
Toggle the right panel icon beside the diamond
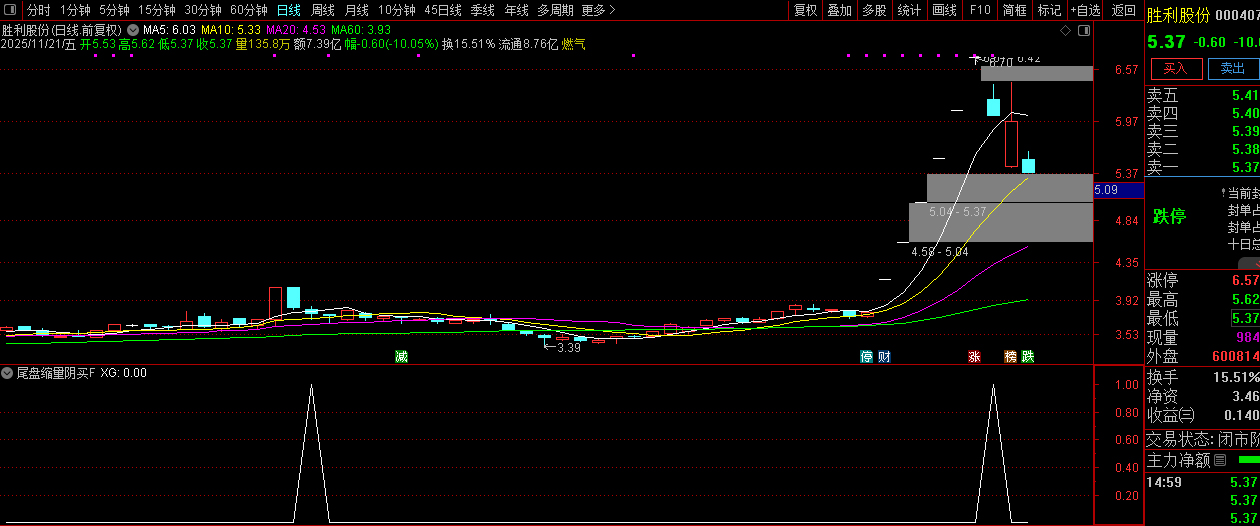1083,31
